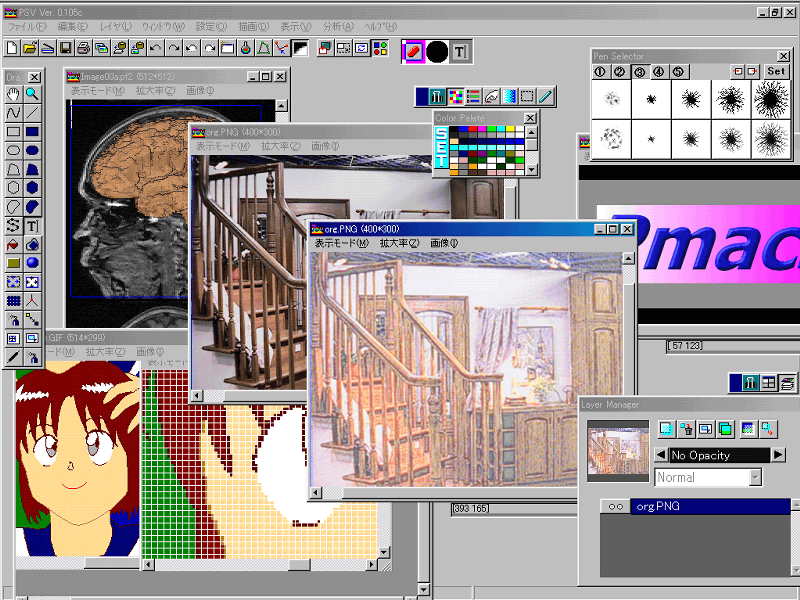Switch to Pen Selector set 5
The width and height of the screenshot is (800, 600).
(x=678, y=72)
